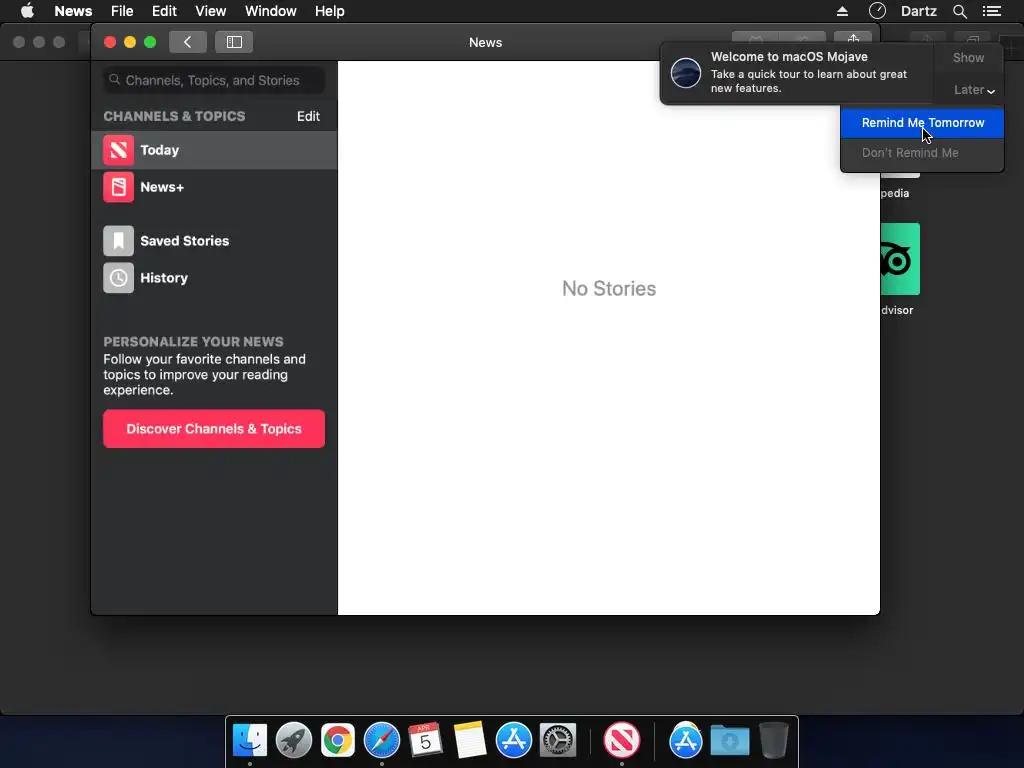Open the Downloads folder in the Dock
Image resolution: width=1024 pixels, height=768 pixels.
pyautogui.click(x=729, y=740)
